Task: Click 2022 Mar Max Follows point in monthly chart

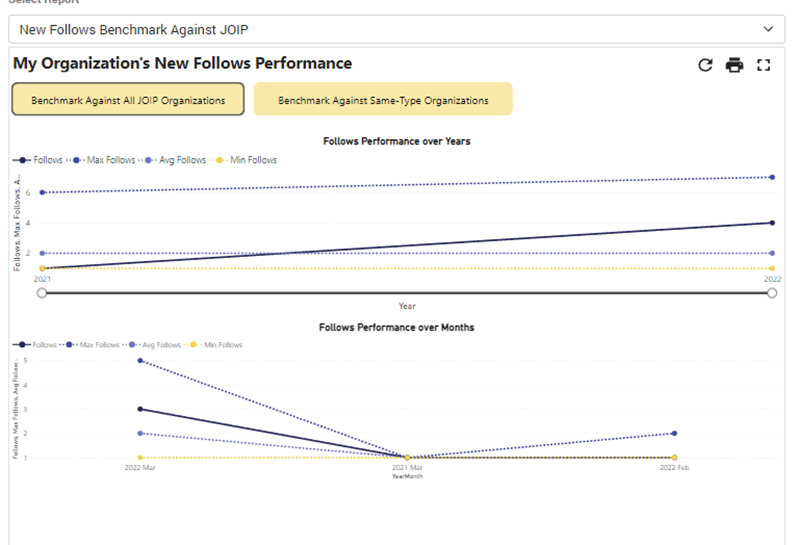Action: click(x=140, y=361)
